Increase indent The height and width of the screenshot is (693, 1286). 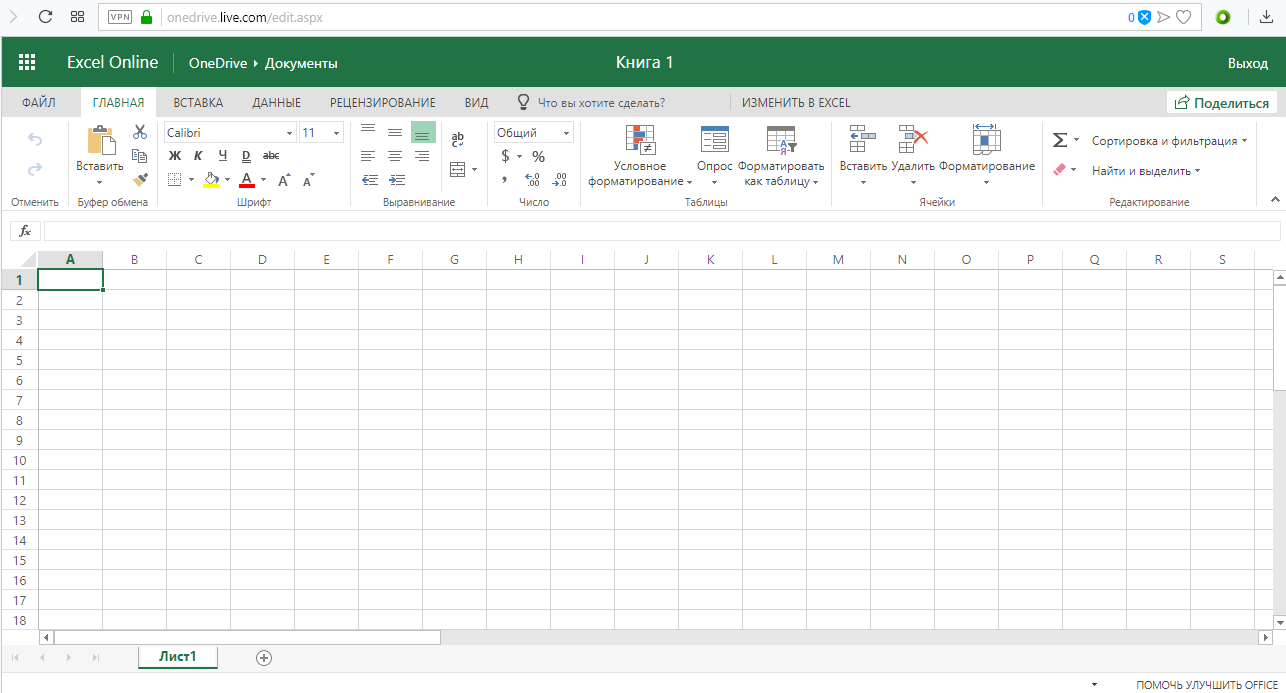click(x=397, y=180)
